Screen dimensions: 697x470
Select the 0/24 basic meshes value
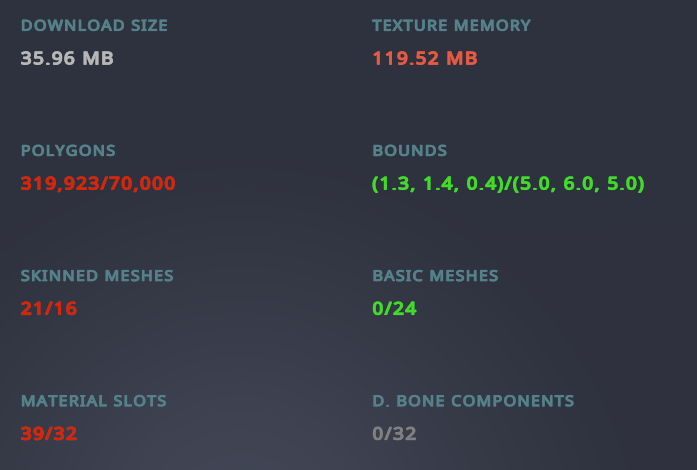point(394,309)
